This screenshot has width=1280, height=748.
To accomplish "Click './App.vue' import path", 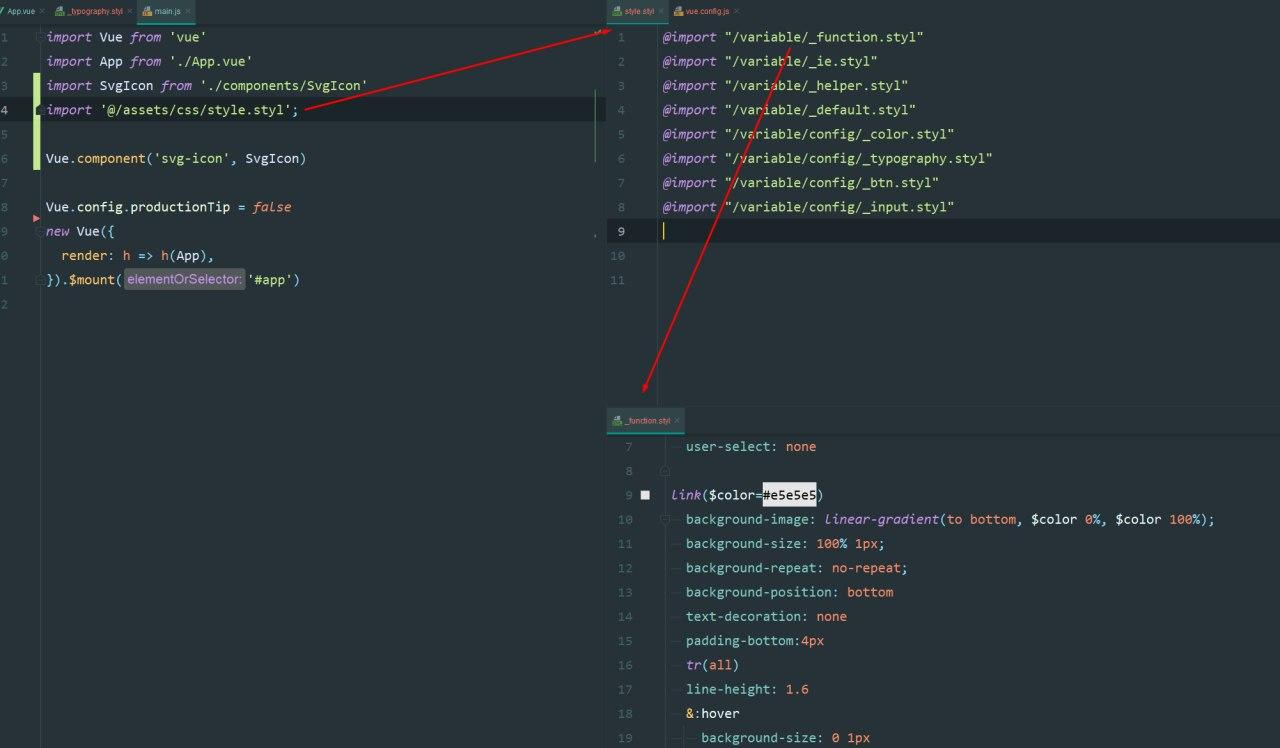I will point(210,61).
